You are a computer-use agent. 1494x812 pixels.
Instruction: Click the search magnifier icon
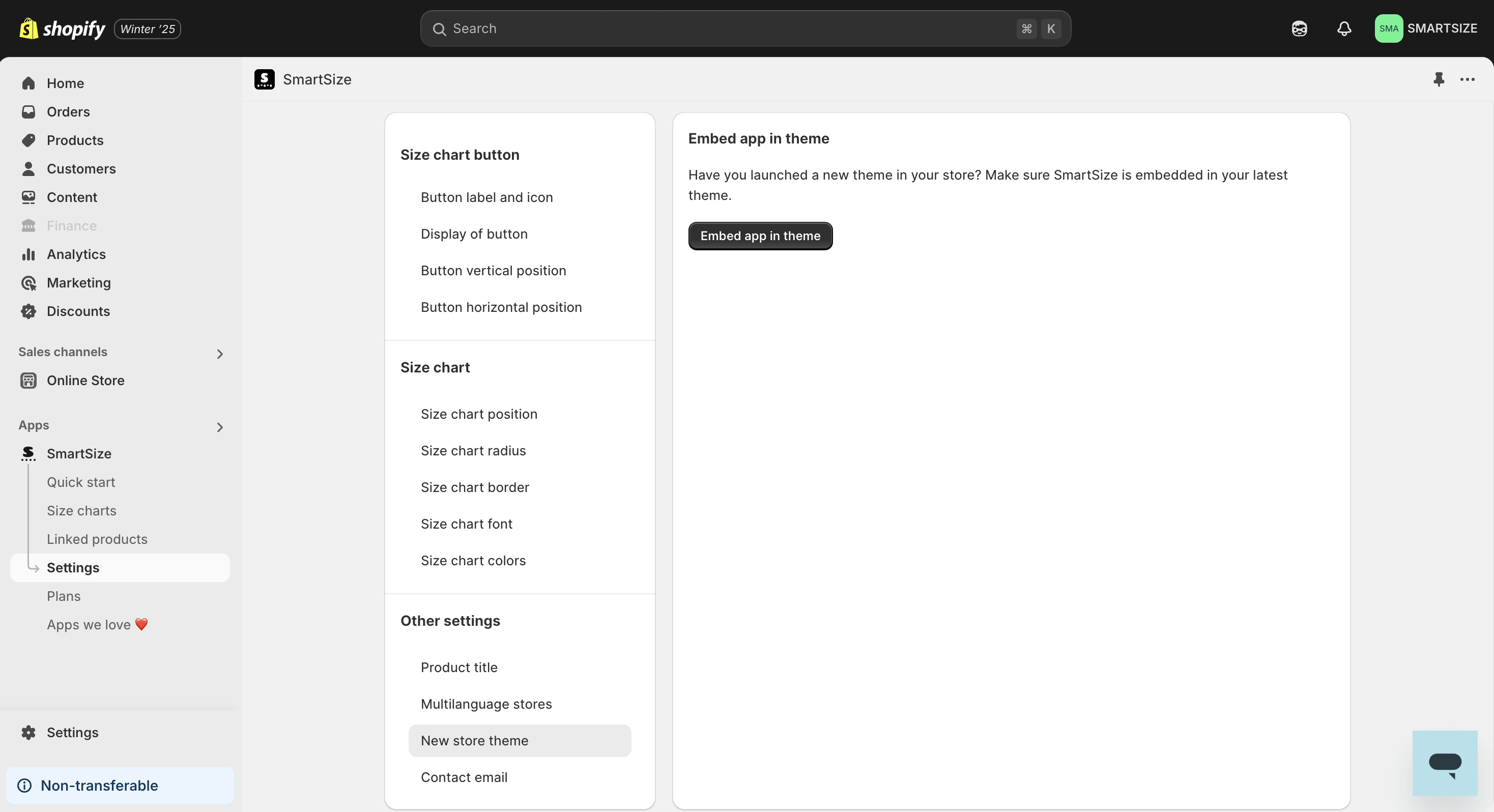pyautogui.click(x=440, y=29)
